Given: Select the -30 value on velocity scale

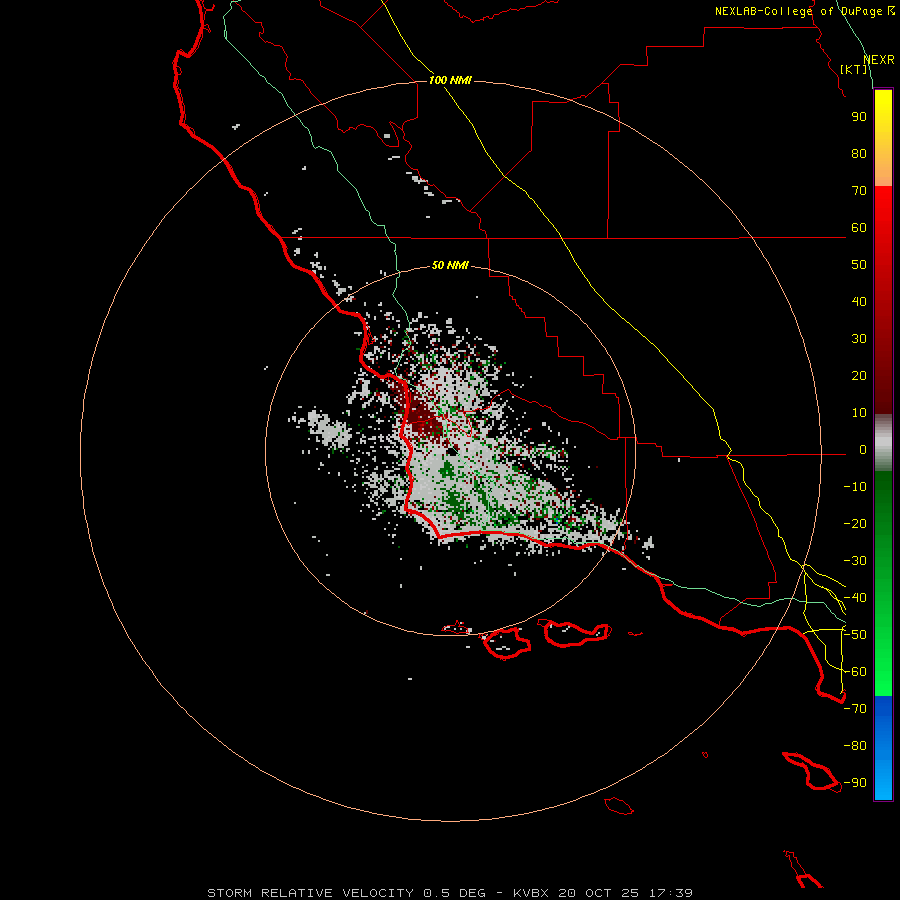Looking at the screenshot, I should coord(855,561).
